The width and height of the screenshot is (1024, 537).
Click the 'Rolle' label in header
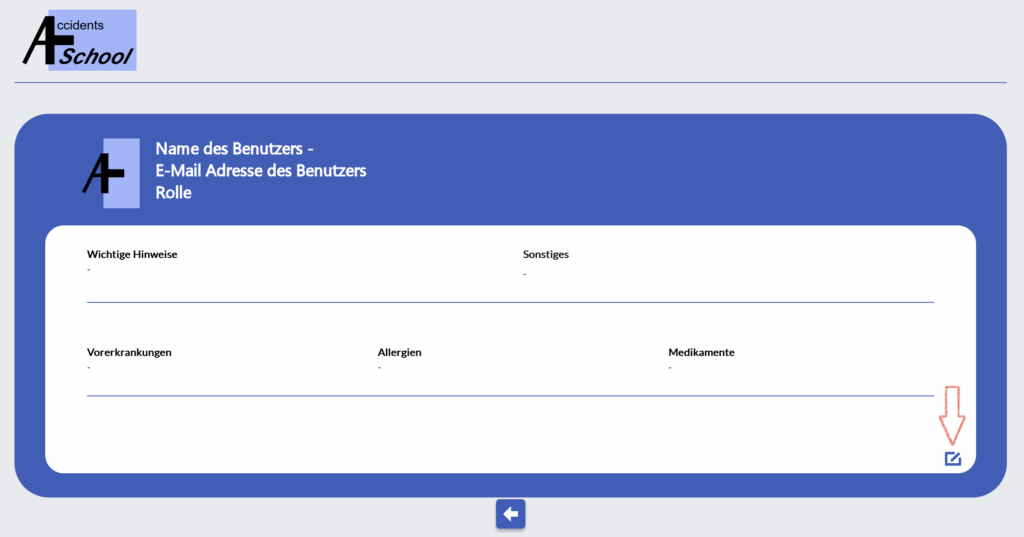tap(173, 193)
